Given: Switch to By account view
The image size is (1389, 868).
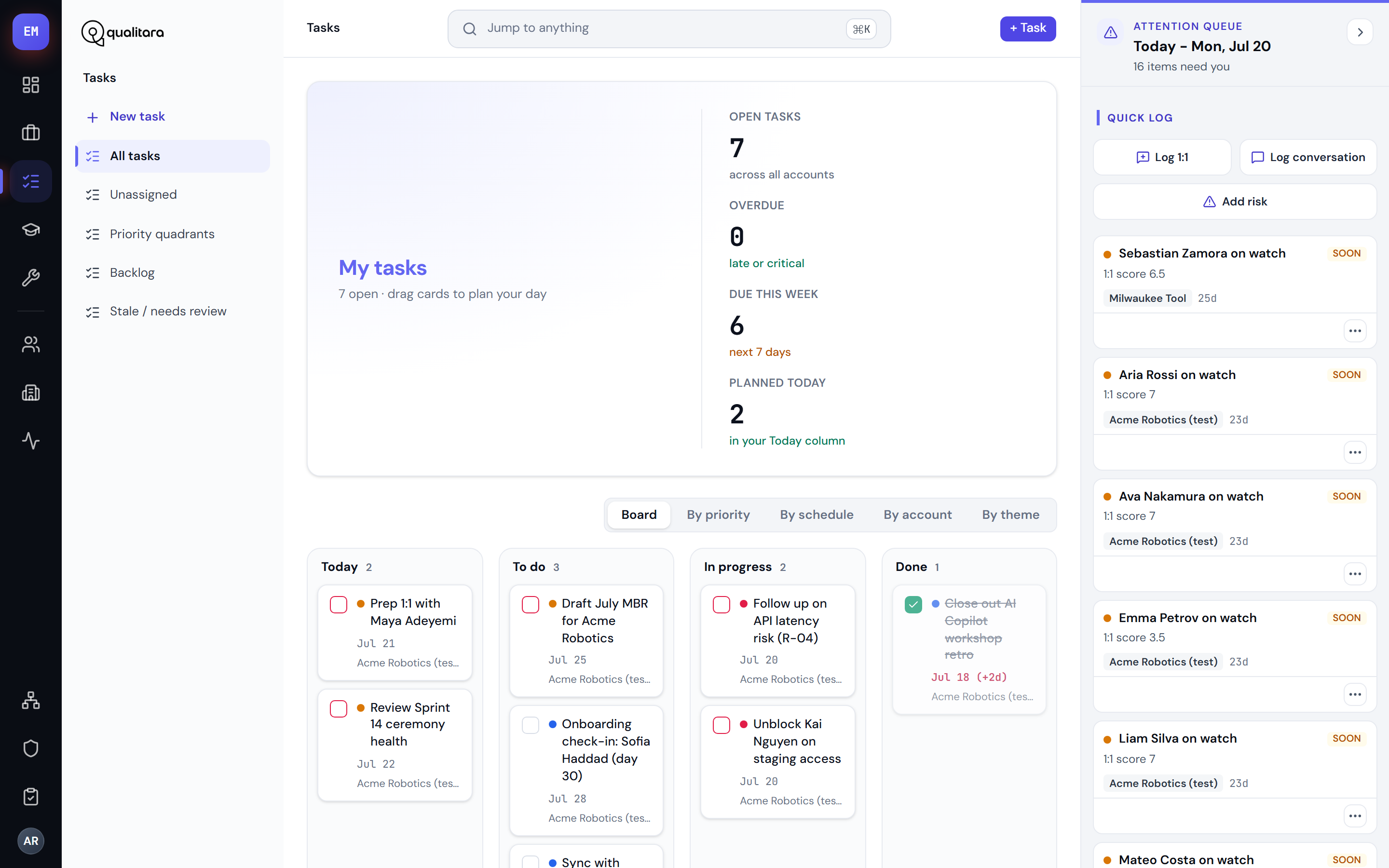Looking at the screenshot, I should 917,515.
